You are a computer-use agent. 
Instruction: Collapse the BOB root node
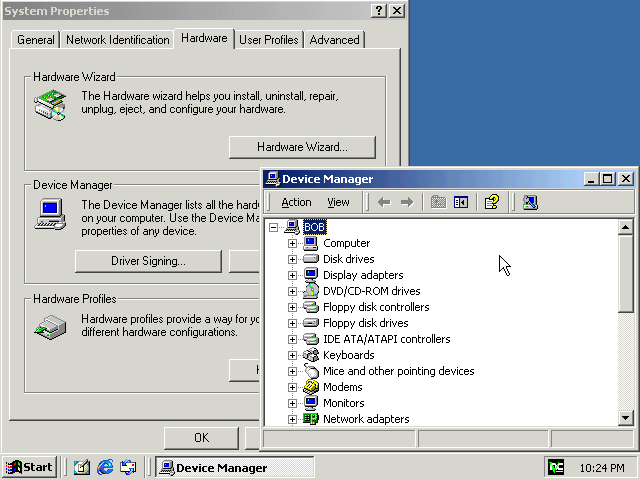(273, 227)
